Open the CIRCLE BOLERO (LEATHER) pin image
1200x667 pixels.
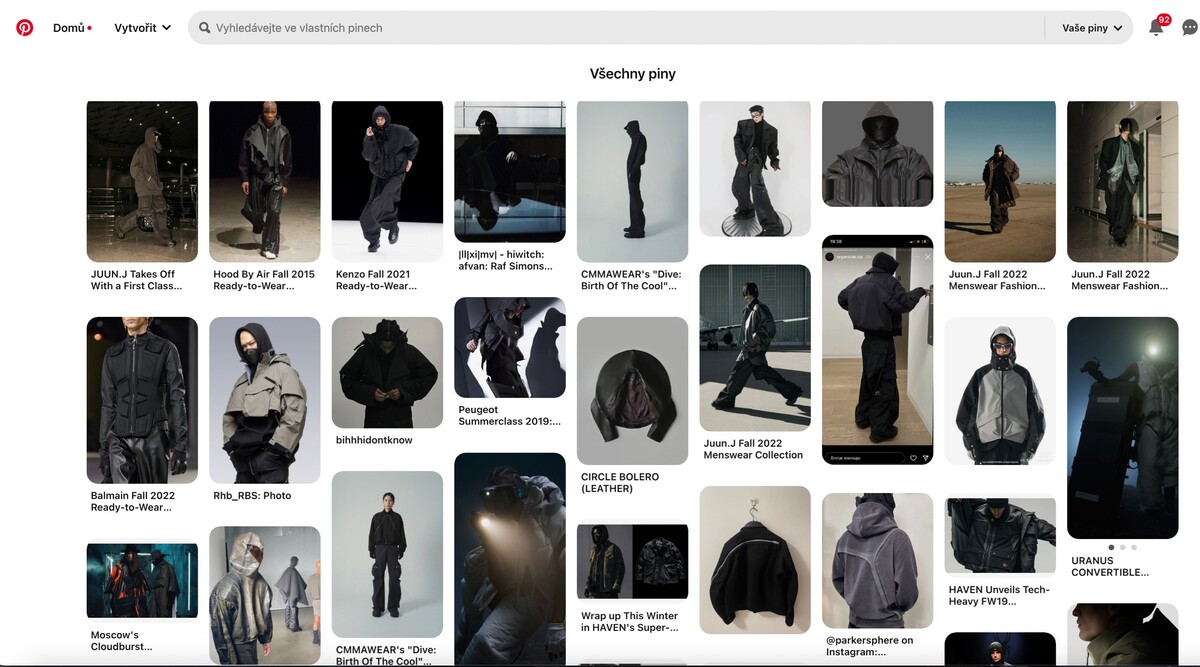(x=632, y=391)
